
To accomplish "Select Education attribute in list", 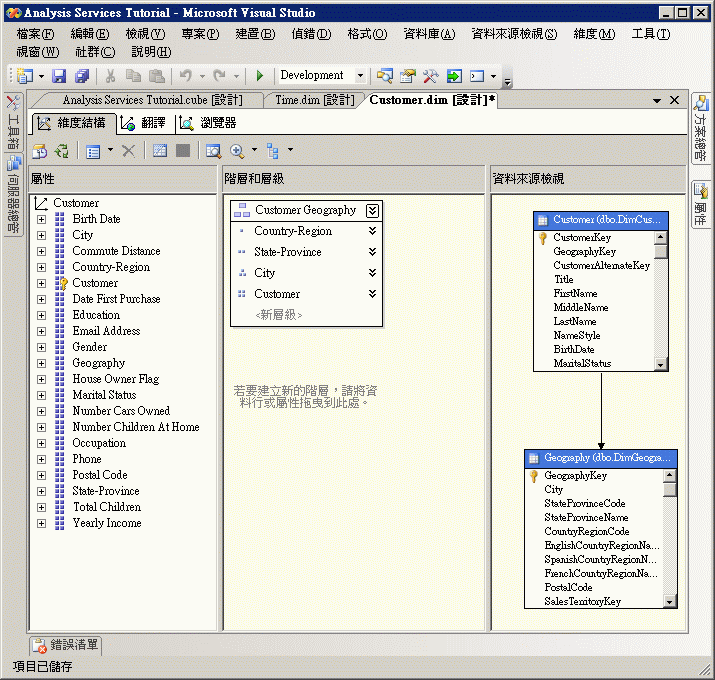I will tap(96, 315).
